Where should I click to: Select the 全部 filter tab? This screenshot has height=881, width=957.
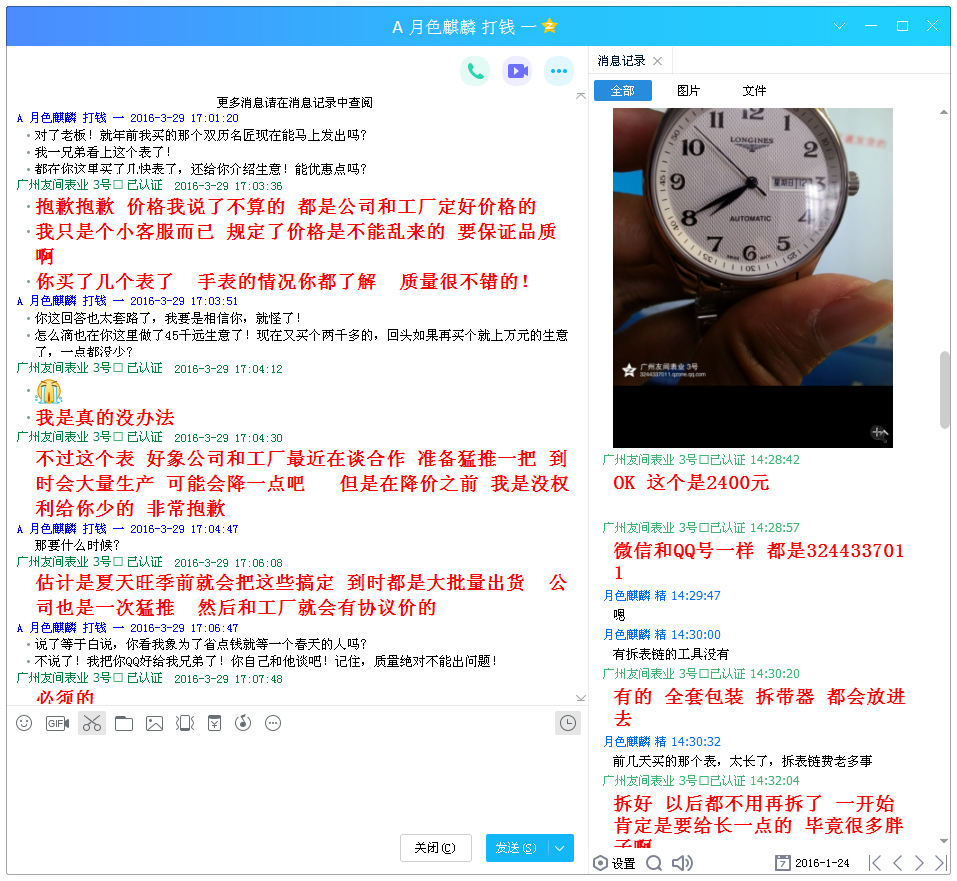click(623, 91)
